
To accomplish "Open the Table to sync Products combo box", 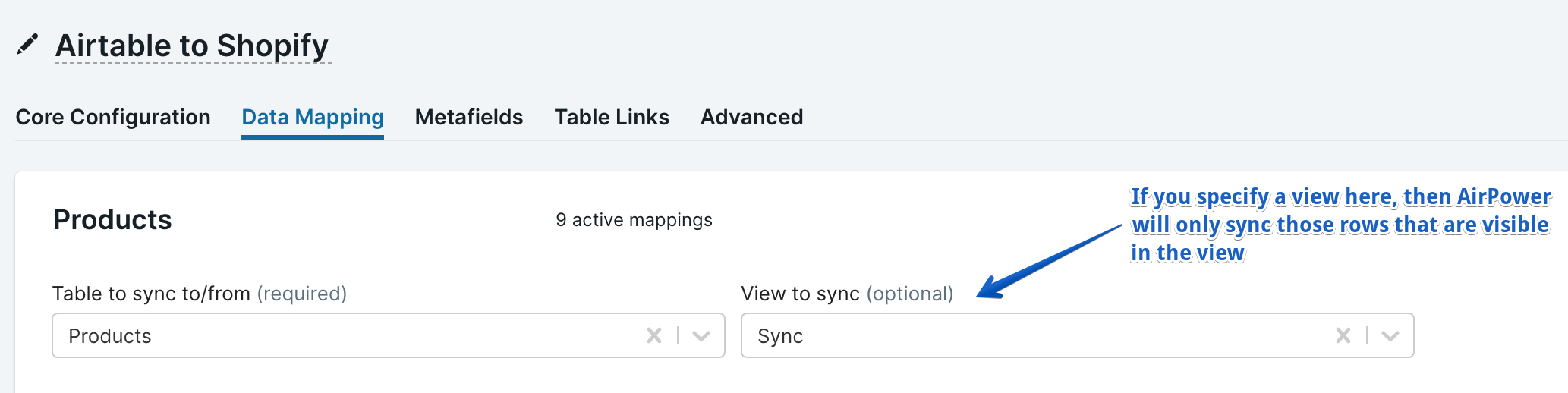I will pyautogui.click(x=342, y=335).
